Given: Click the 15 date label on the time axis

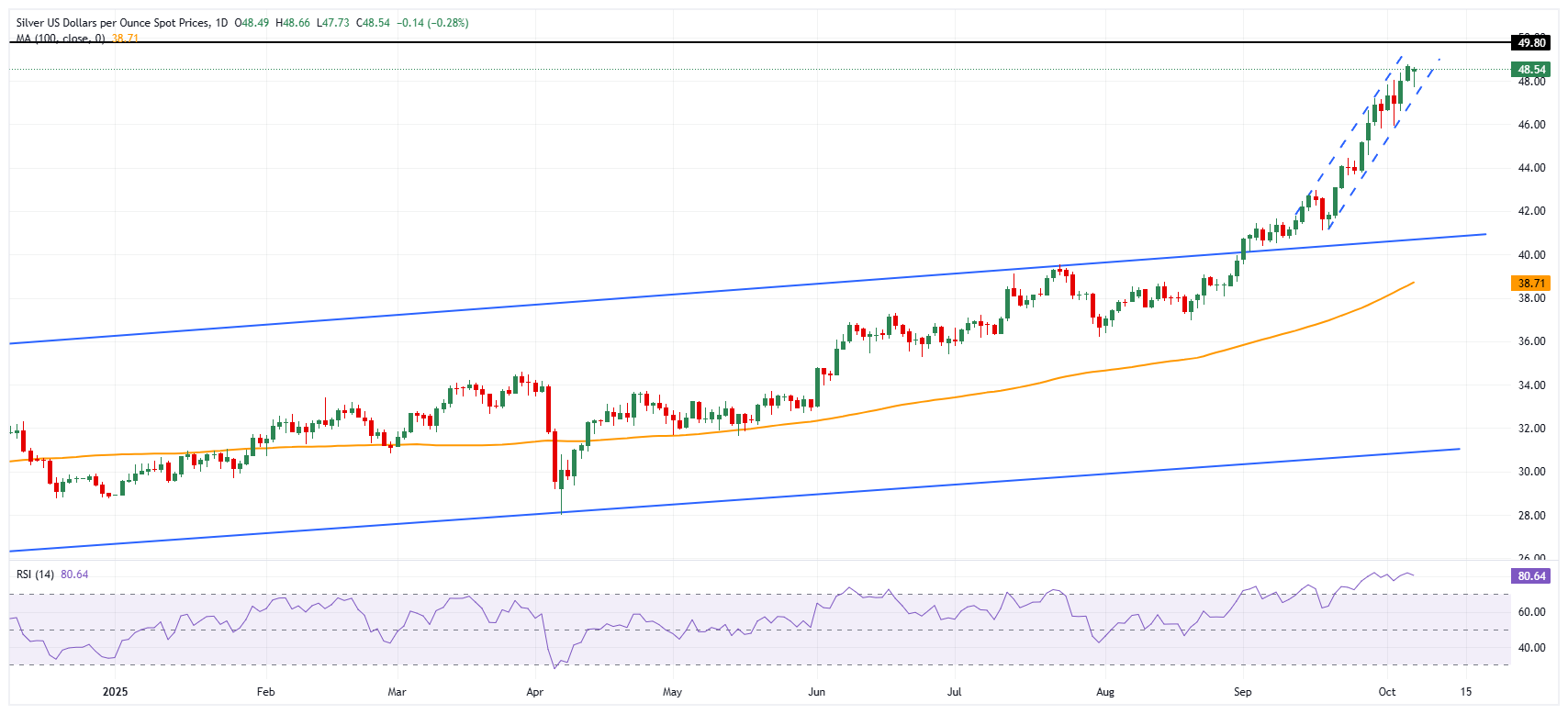Looking at the screenshot, I should click(x=1465, y=692).
